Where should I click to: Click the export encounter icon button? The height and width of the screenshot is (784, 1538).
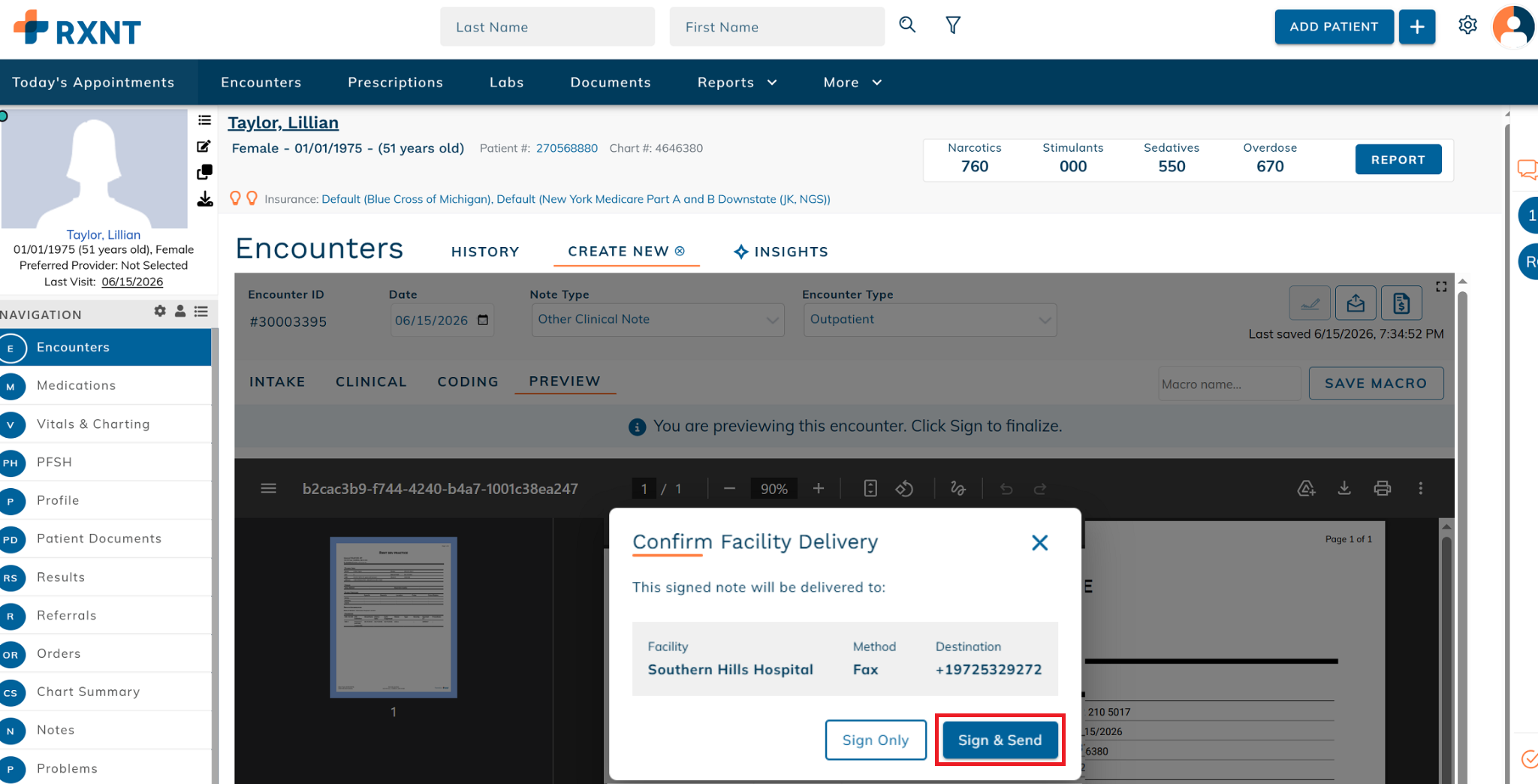[x=1356, y=303]
